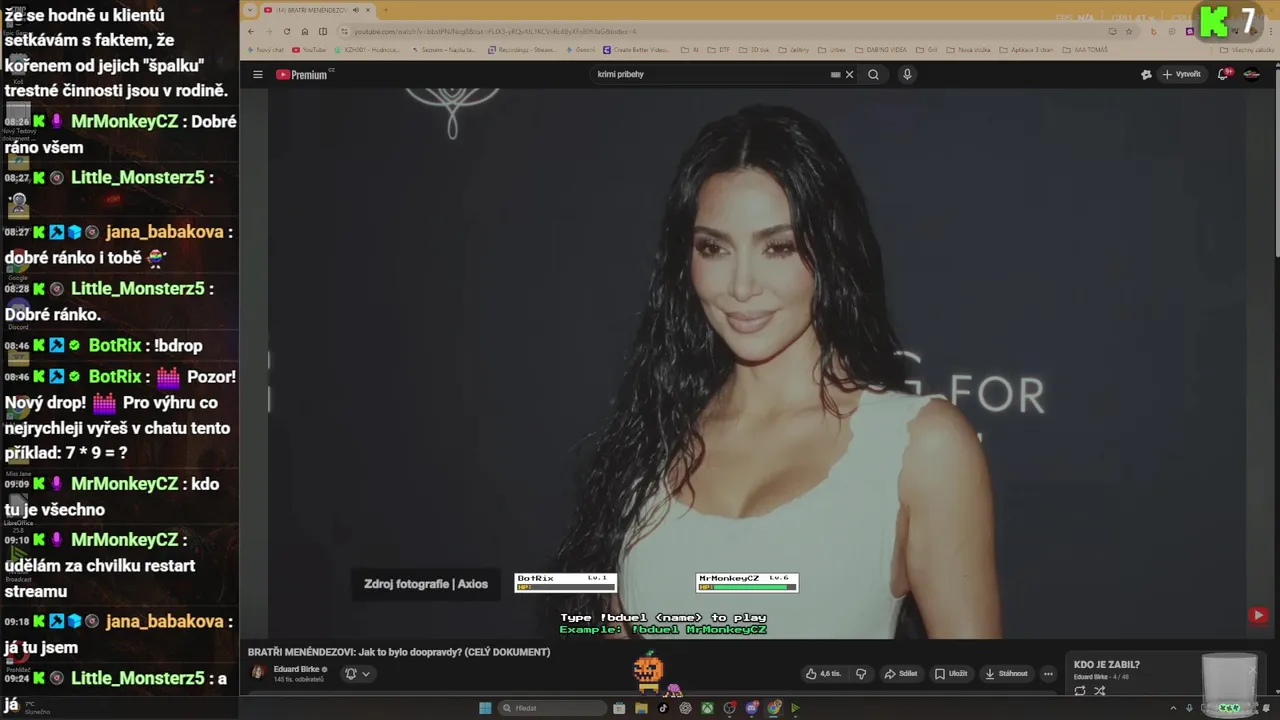Image resolution: width=1280 pixels, height=720 pixels.
Task: Open a new browser tab
Action: pyautogui.click(x=385, y=10)
